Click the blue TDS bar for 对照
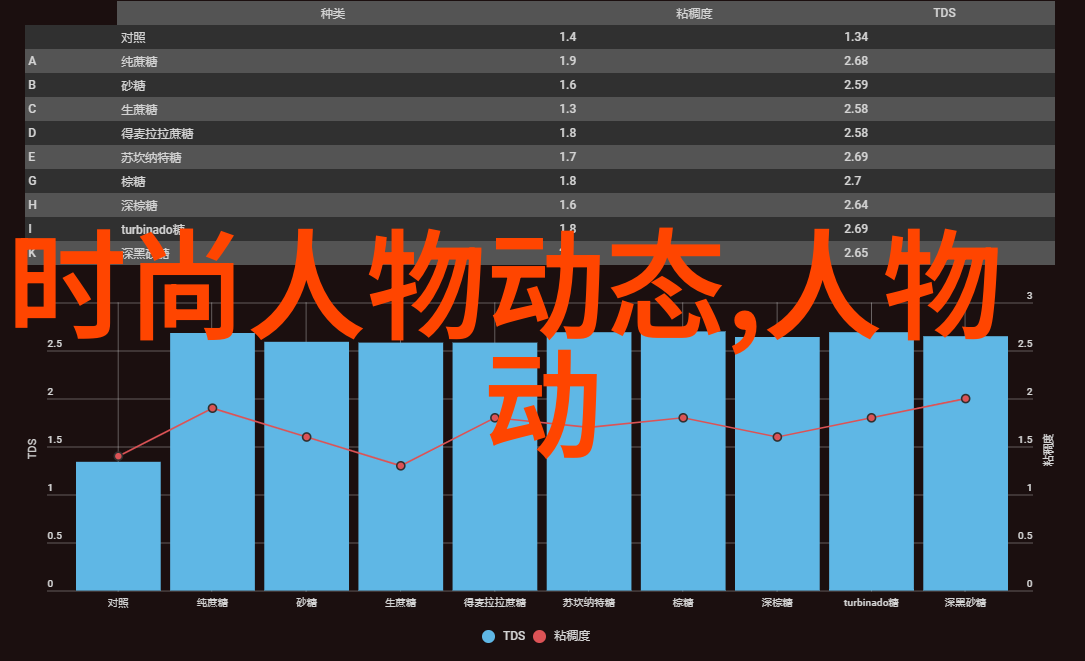Image resolution: width=1085 pixels, height=661 pixels. pyautogui.click(x=118, y=526)
